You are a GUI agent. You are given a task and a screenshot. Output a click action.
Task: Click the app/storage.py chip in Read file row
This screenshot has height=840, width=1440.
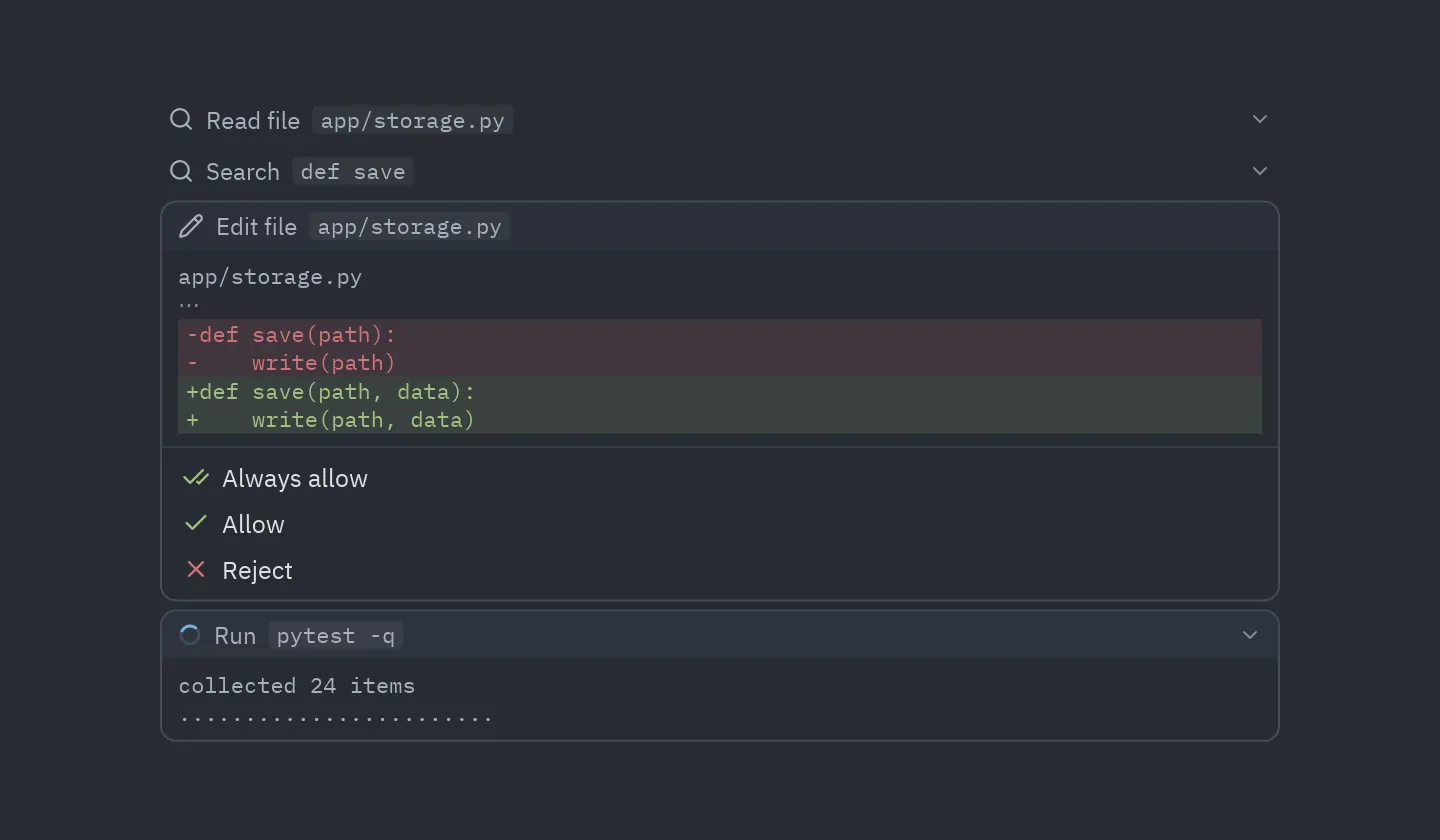click(412, 121)
